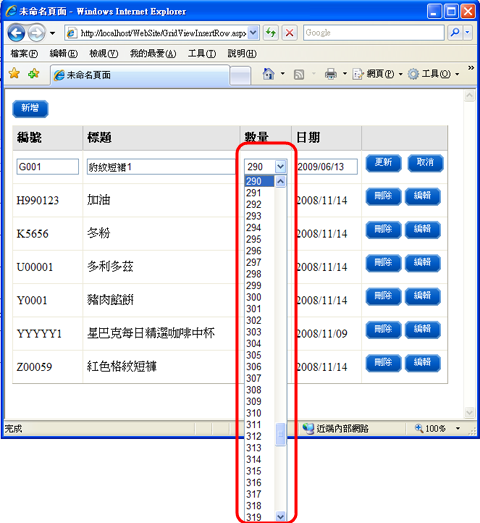This screenshot has height=523, width=480.
Task: Click the Favorites star icon
Action: tap(14, 73)
